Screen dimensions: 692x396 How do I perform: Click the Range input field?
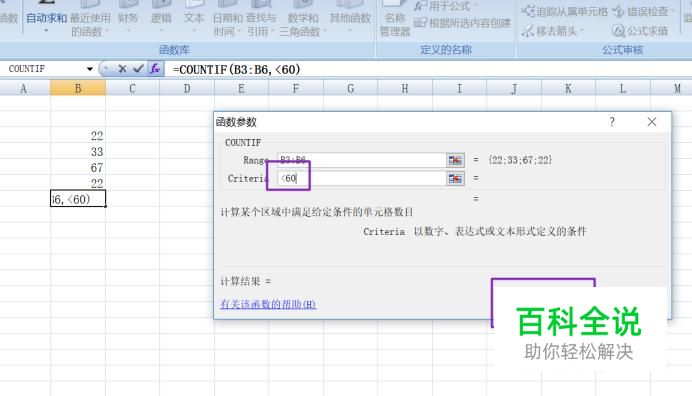(x=361, y=160)
